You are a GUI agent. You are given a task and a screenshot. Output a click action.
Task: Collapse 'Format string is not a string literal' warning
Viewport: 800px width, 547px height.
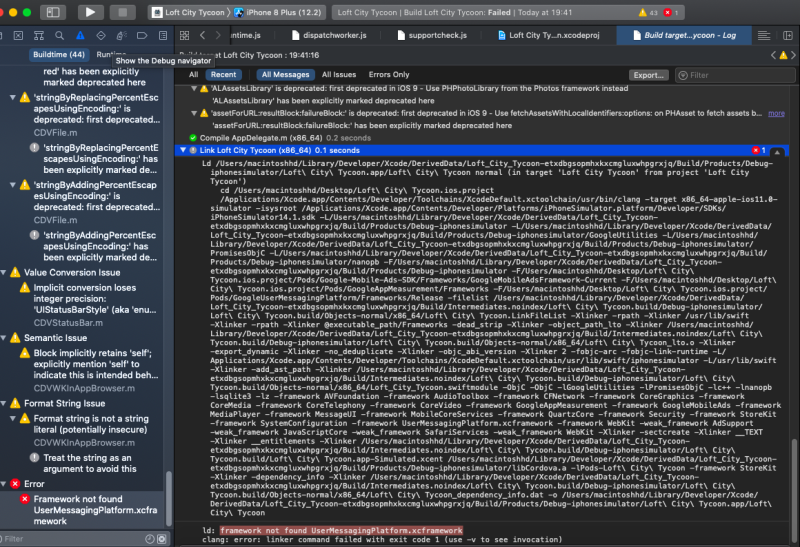click(x=12, y=418)
